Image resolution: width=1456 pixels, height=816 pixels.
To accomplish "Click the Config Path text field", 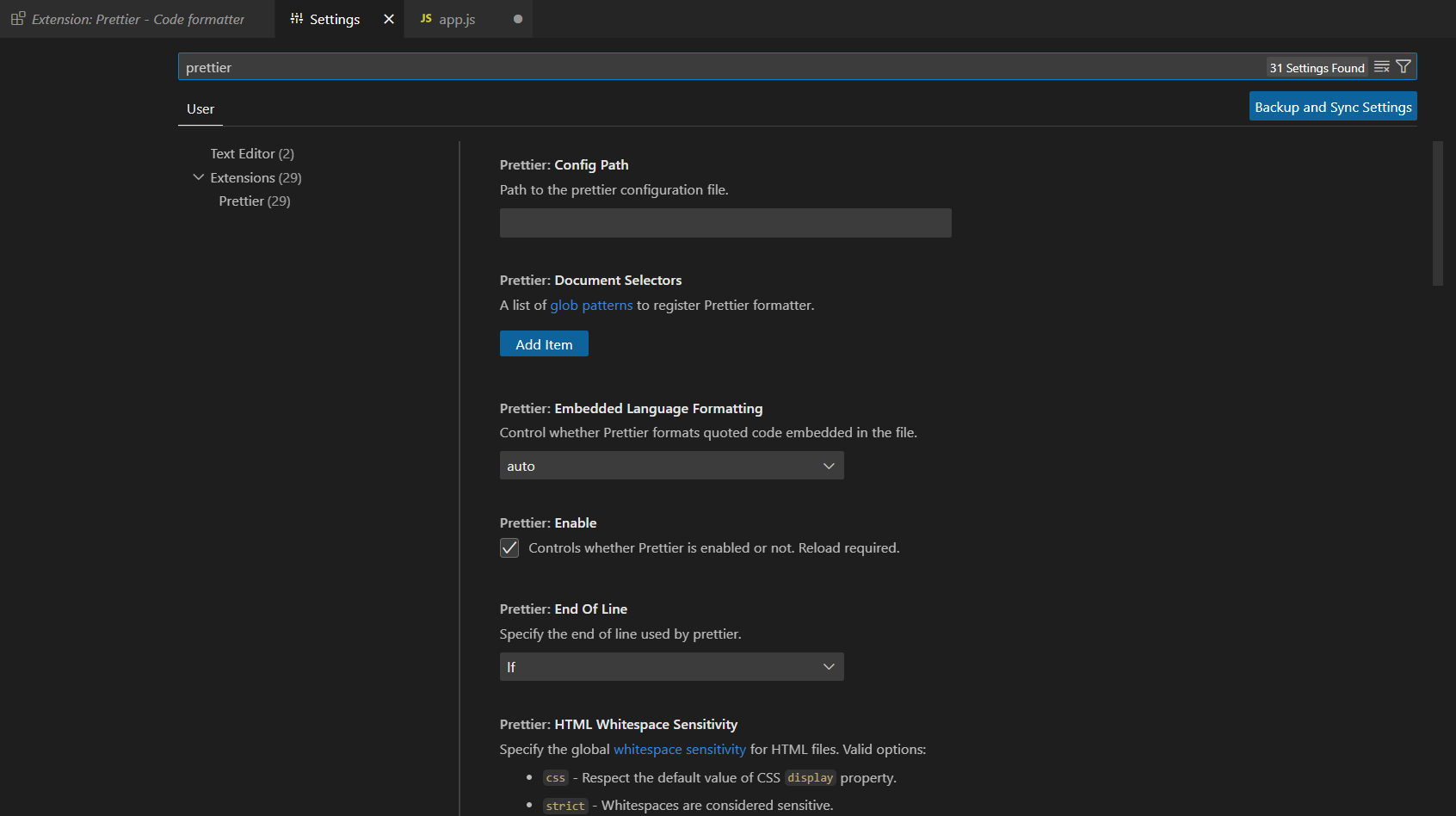I will click(725, 223).
